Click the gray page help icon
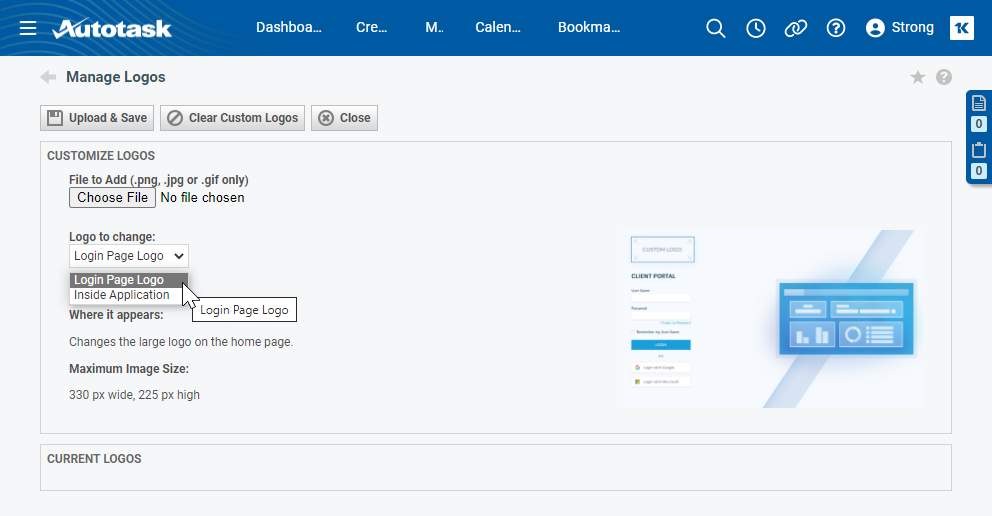The width and height of the screenshot is (992, 516). click(944, 77)
